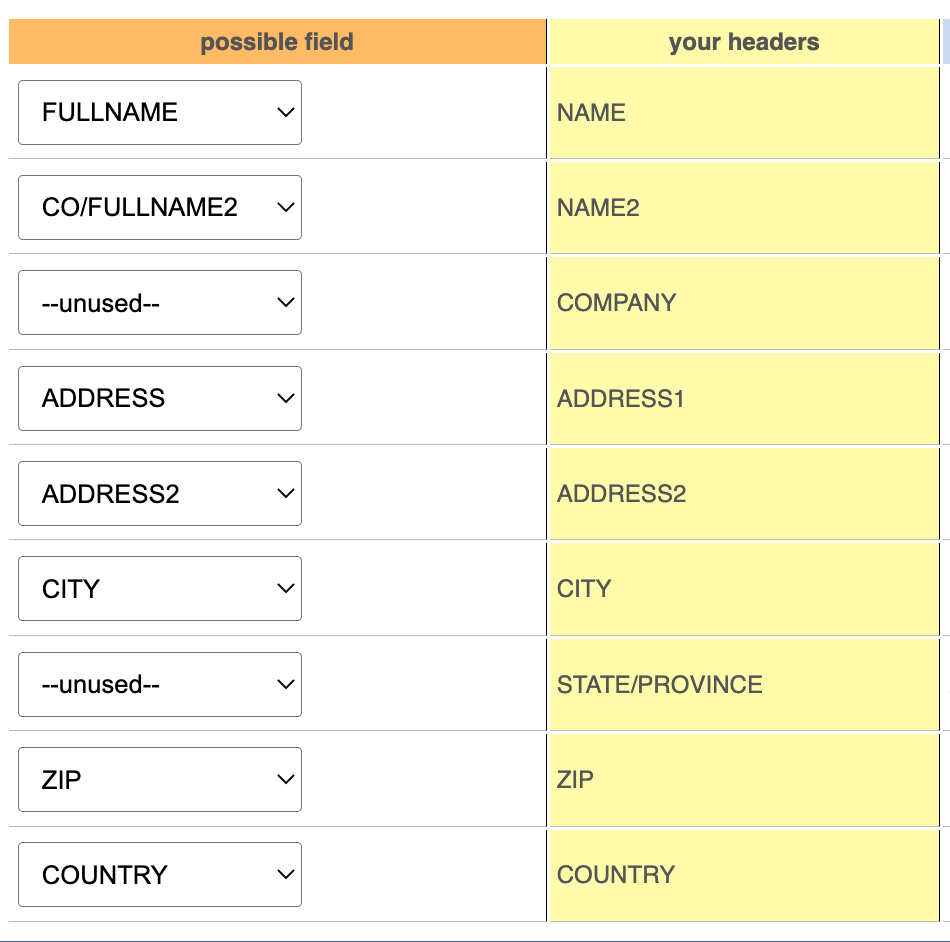Image resolution: width=950 pixels, height=942 pixels.
Task: Open the CITY possible field dropdown
Action: [160, 588]
